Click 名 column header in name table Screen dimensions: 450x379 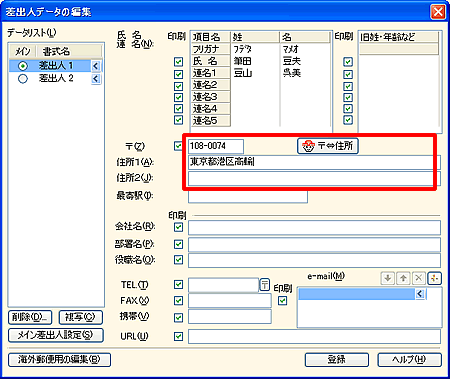[305, 37]
